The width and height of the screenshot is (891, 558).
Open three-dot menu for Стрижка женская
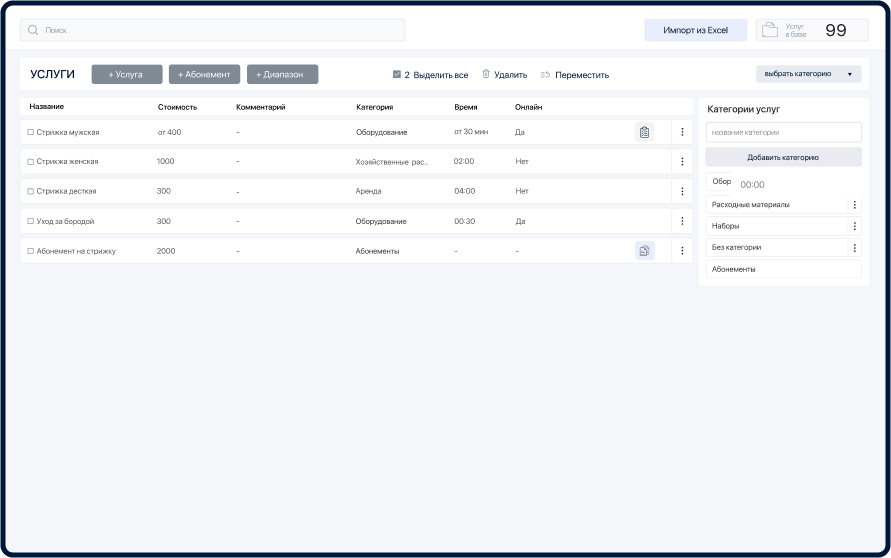coord(682,161)
